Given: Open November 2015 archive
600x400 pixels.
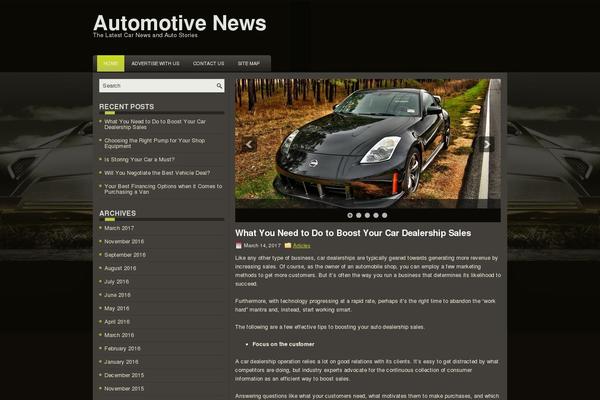Looking at the screenshot, I should coord(124,389).
